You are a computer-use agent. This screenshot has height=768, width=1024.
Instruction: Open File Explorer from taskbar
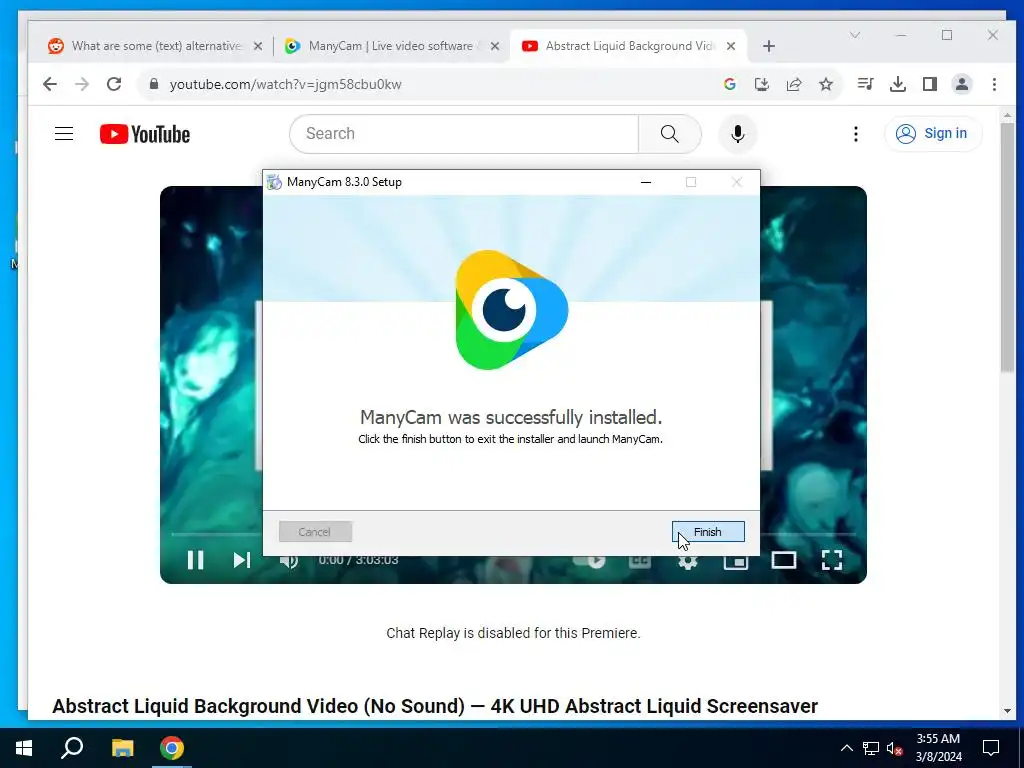[122, 748]
